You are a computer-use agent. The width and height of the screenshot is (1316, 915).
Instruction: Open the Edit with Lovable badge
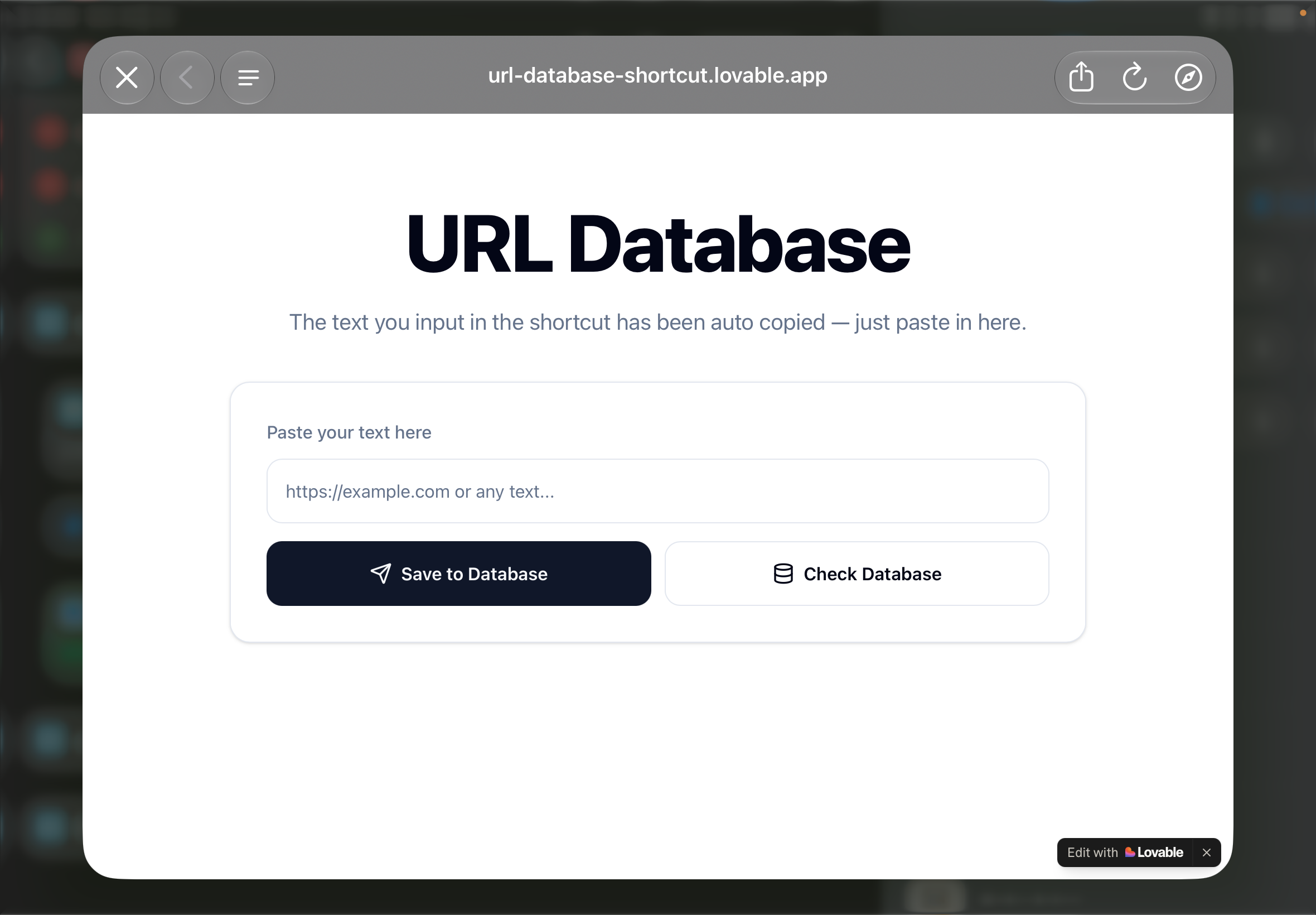tap(1125, 853)
